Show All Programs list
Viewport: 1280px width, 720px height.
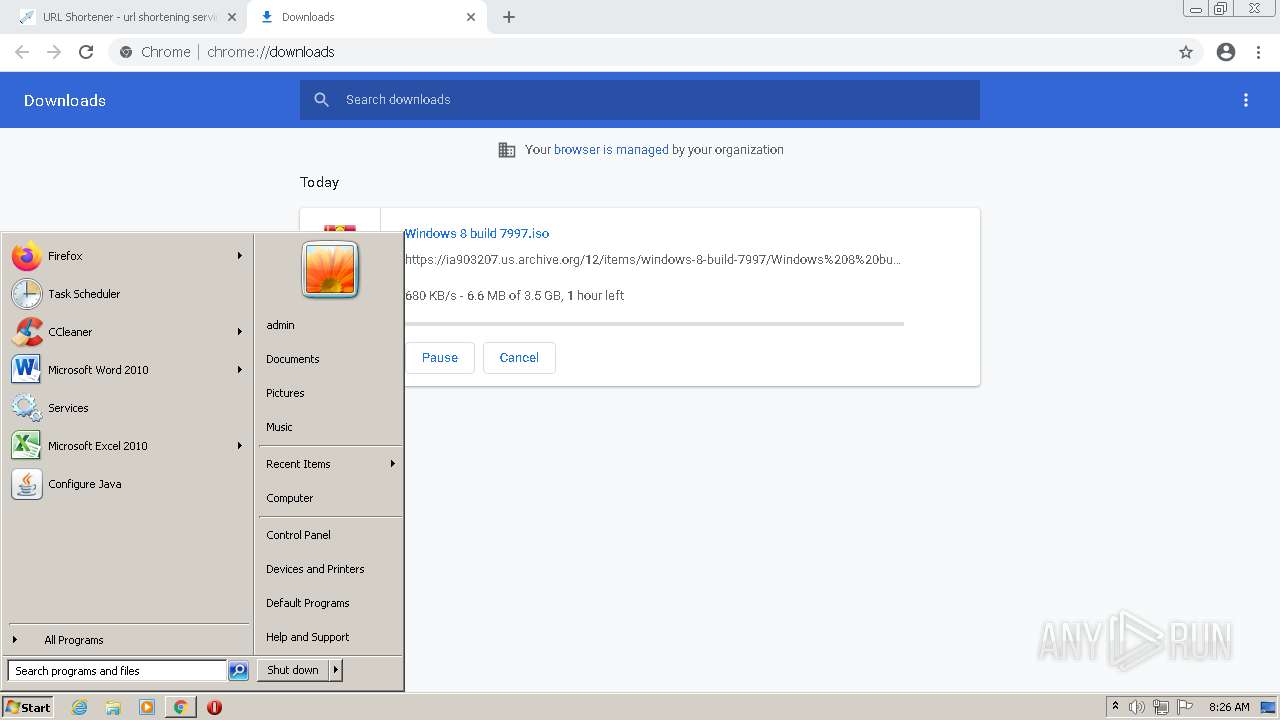(x=127, y=640)
